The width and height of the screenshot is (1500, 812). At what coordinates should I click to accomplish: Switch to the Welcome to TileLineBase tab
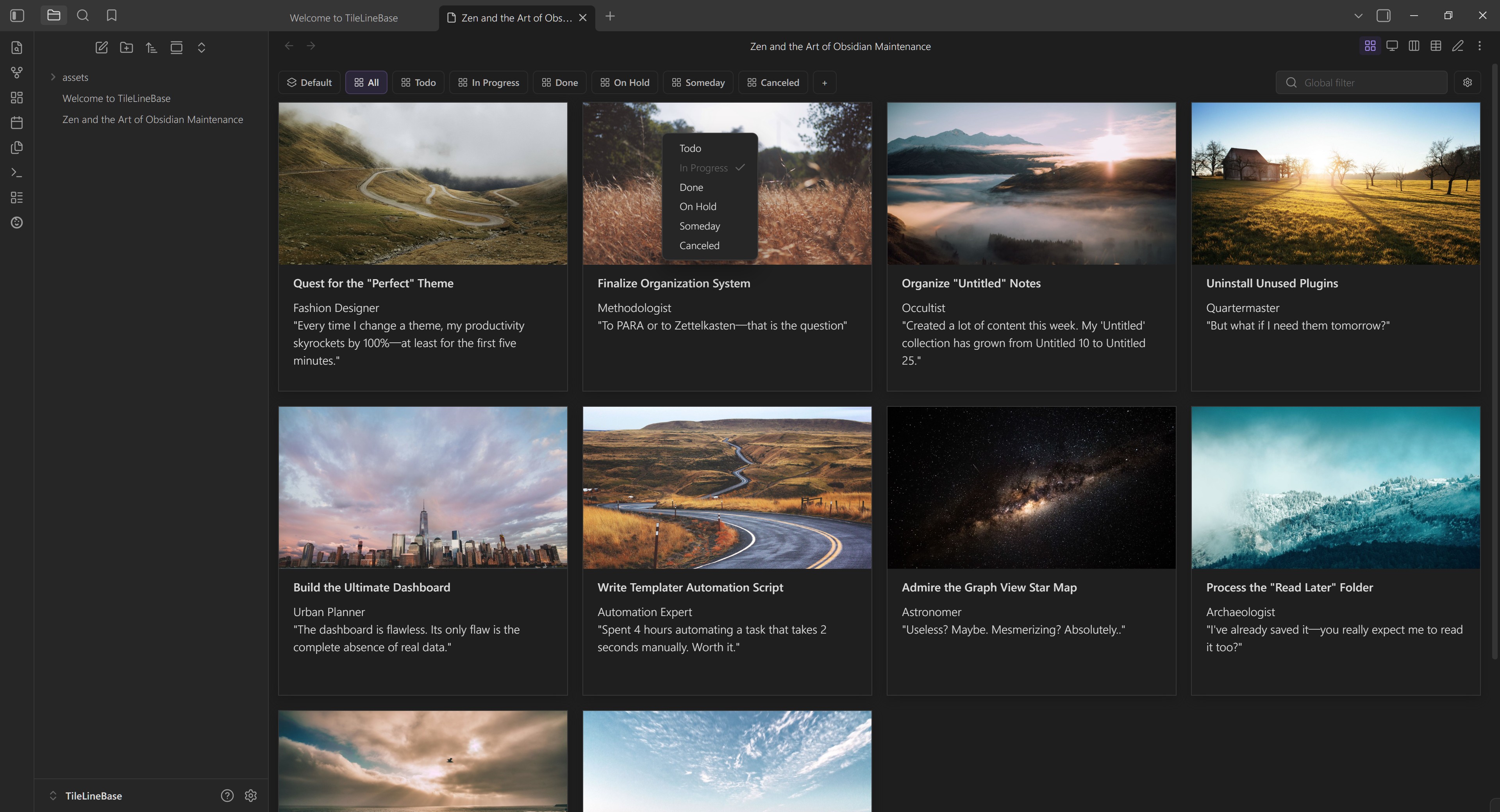coord(344,18)
